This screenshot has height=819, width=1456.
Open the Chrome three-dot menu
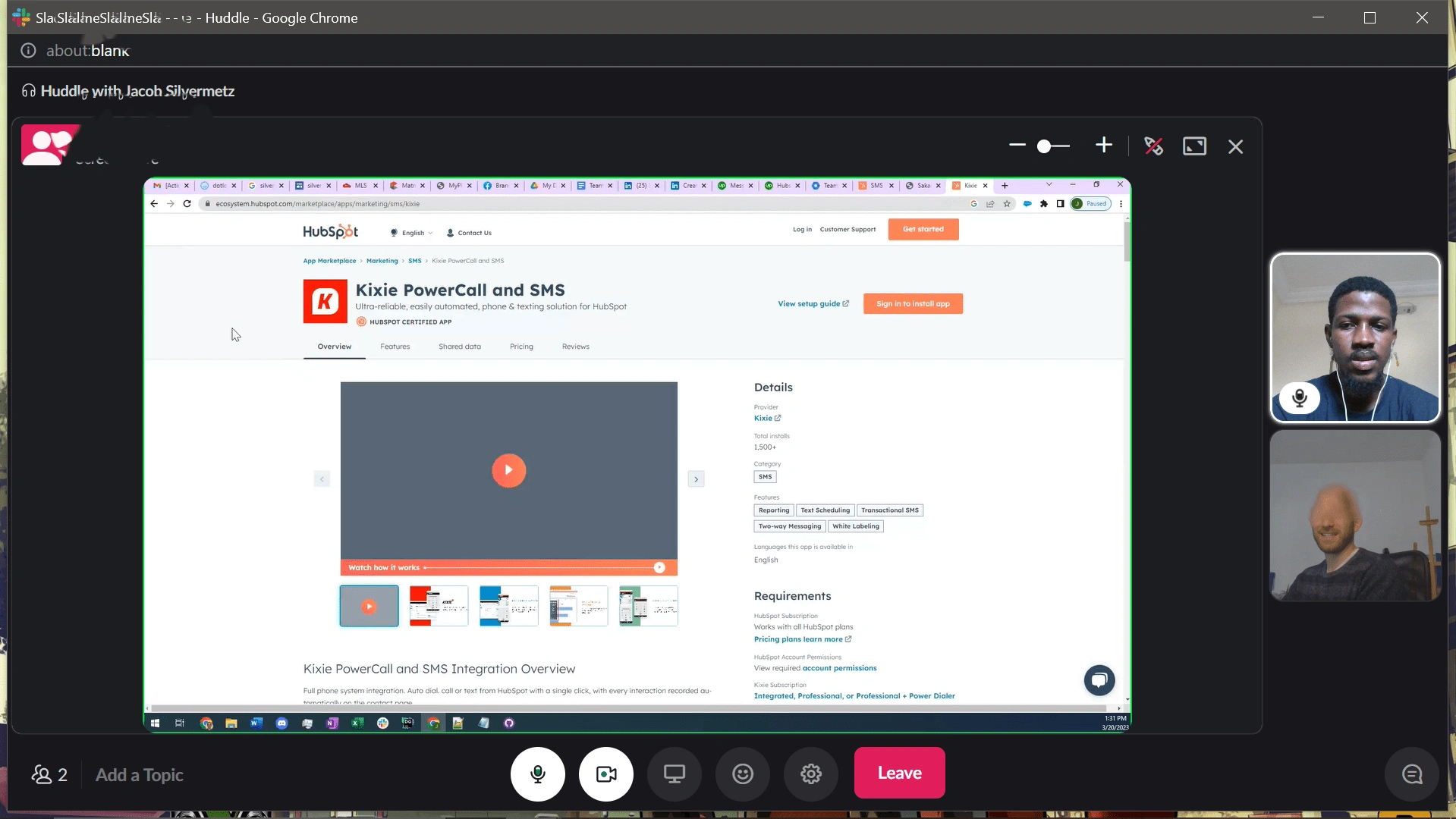pos(1121,204)
